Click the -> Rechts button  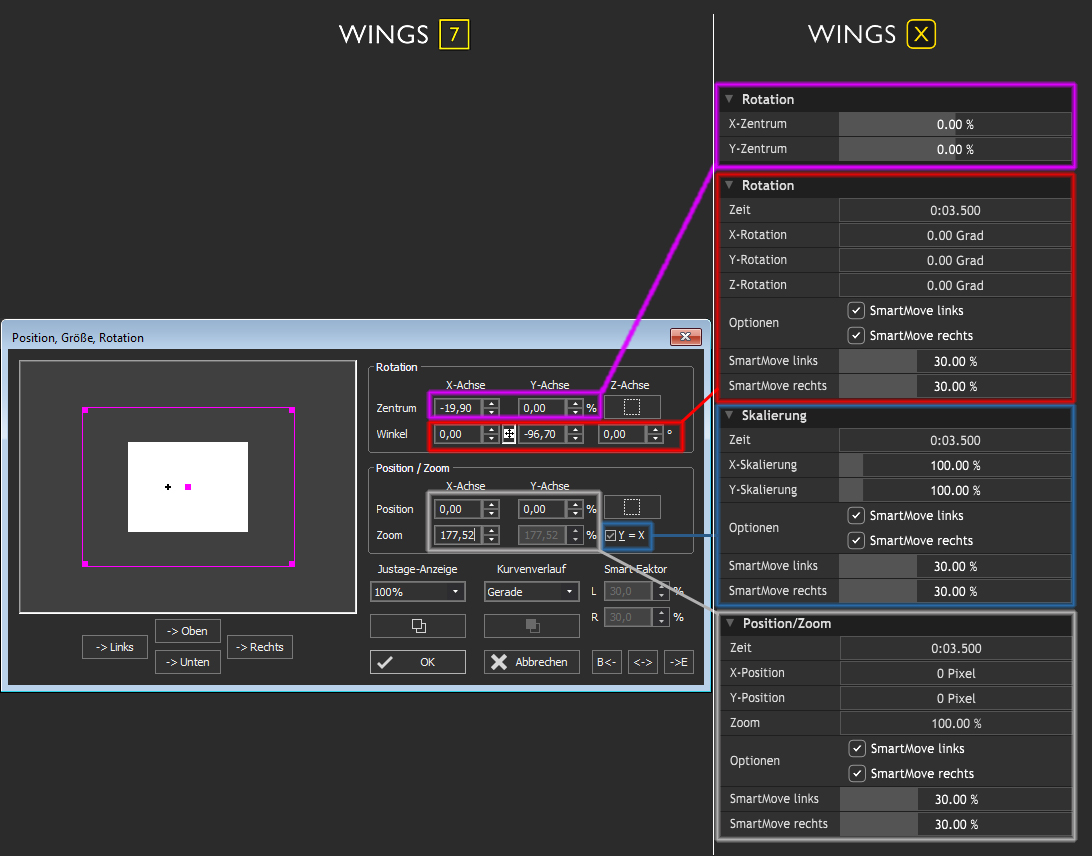(260, 647)
